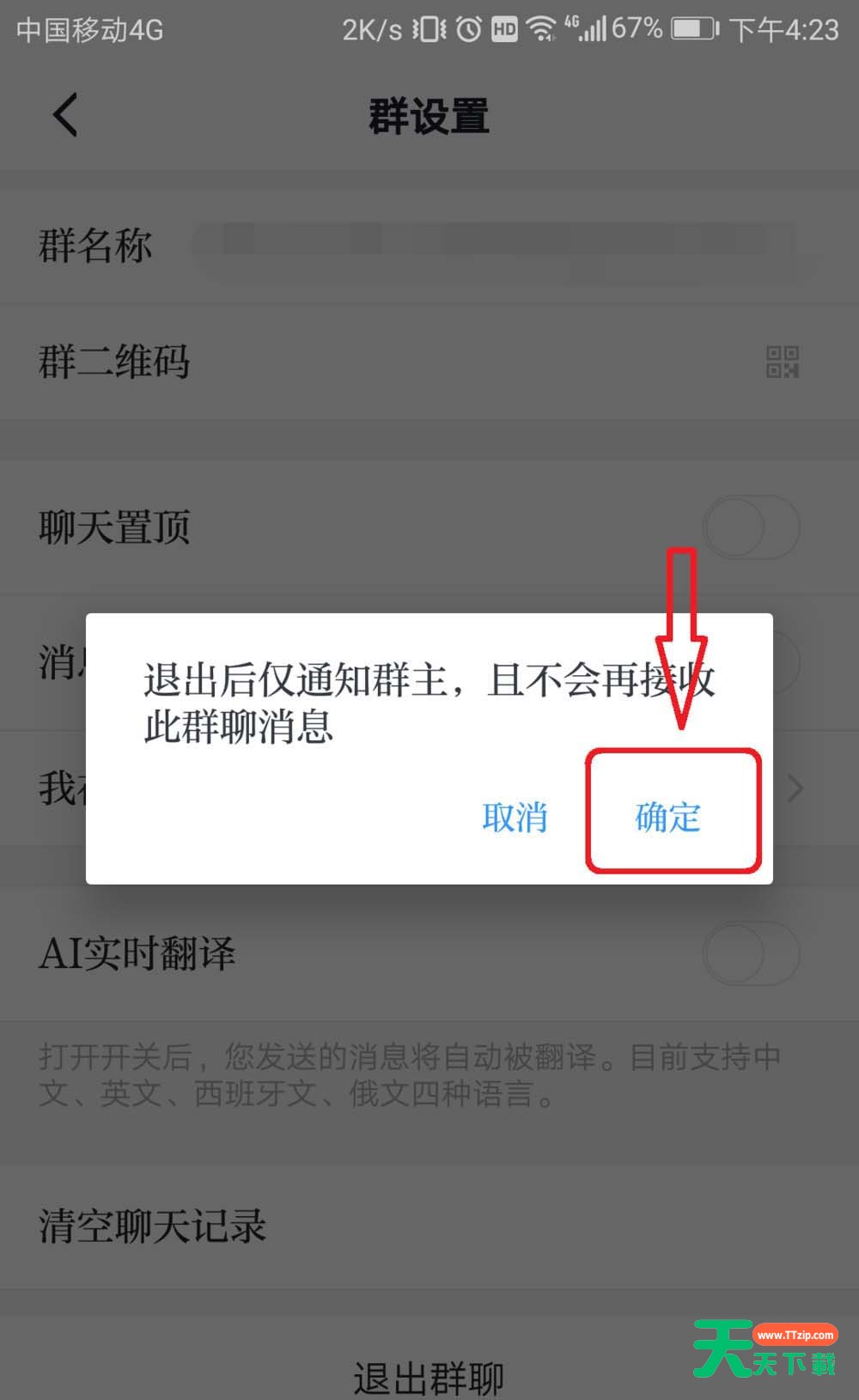Tap the vibrate mode status icon
859x1400 pixels.
coord(429,29)
